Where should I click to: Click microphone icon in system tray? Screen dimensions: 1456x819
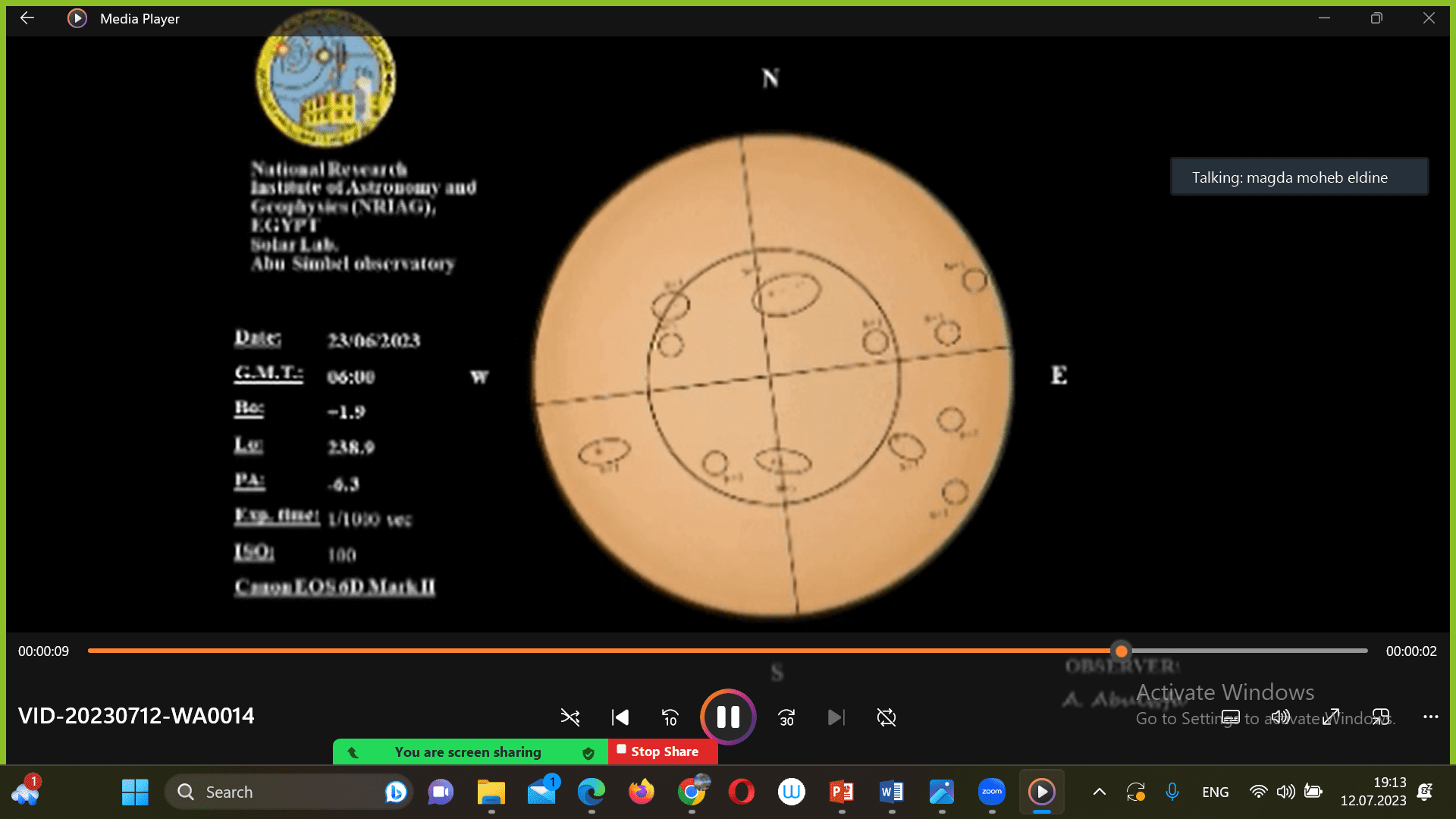1172,792
